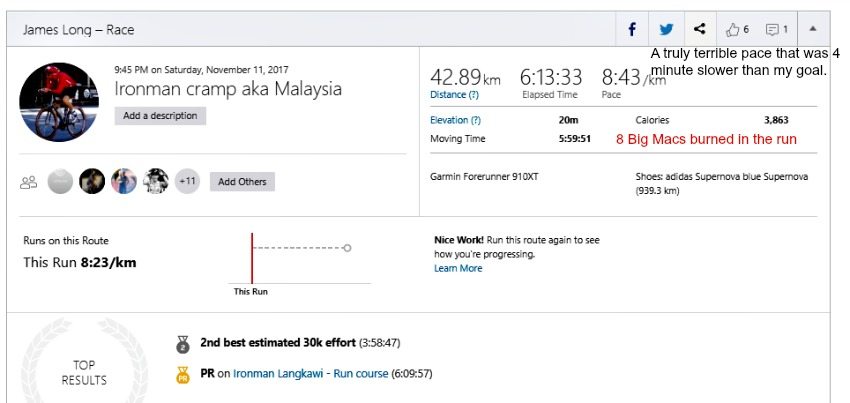This screenshot has height=403, width=850.
Task: Click the gold PR medal icon
Action: pyautogui.click(x=182, y=375)
